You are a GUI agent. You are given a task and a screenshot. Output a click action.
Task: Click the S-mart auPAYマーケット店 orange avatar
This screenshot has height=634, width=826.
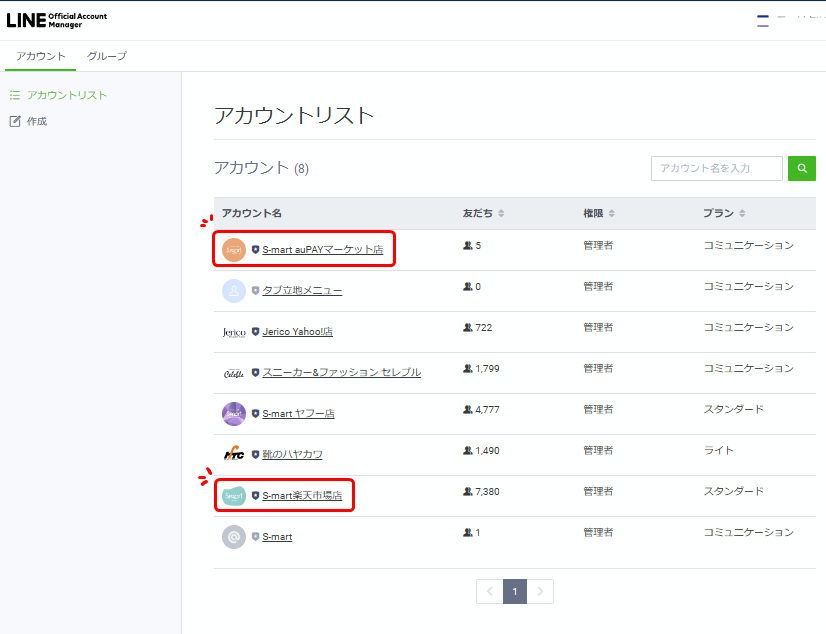(233, 249)
